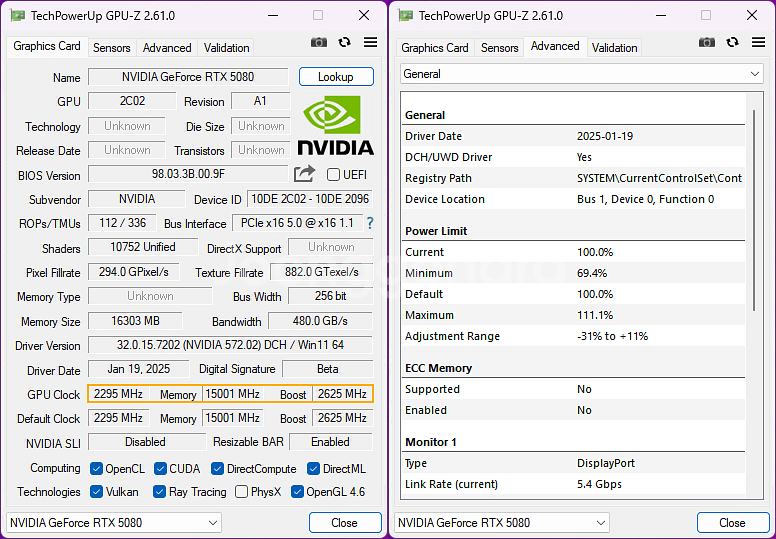
Task: Open hamburger menu in left GPU-Z window
Action: 370,43
